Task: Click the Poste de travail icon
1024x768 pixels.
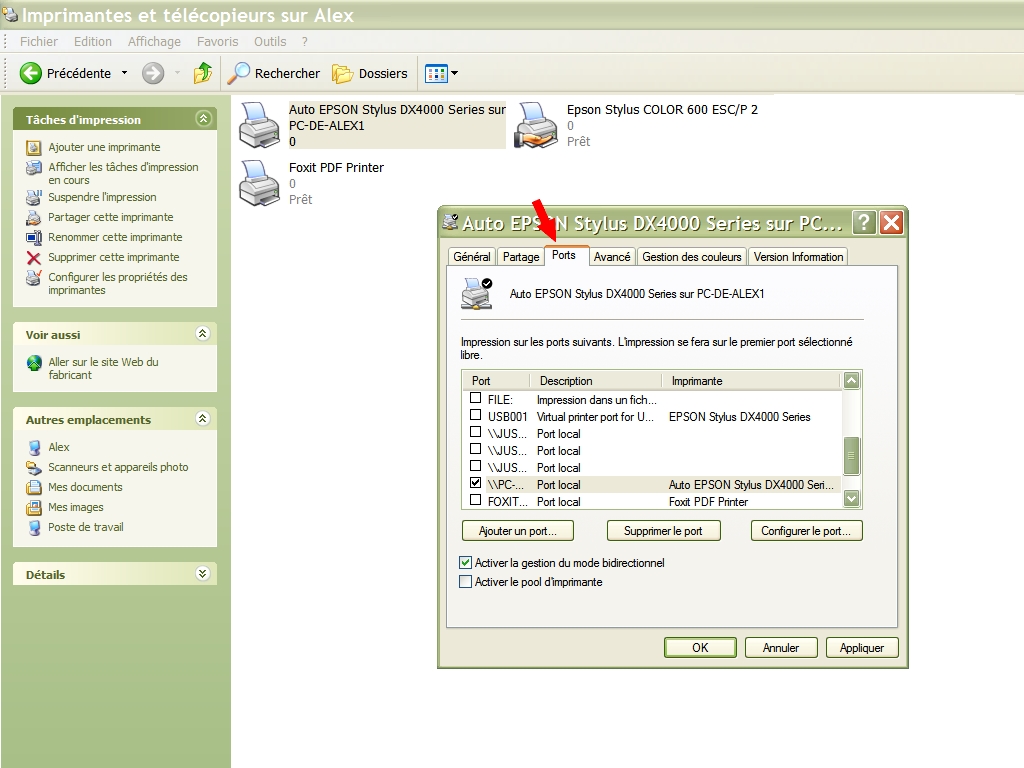Action: (x=34, y=528)
